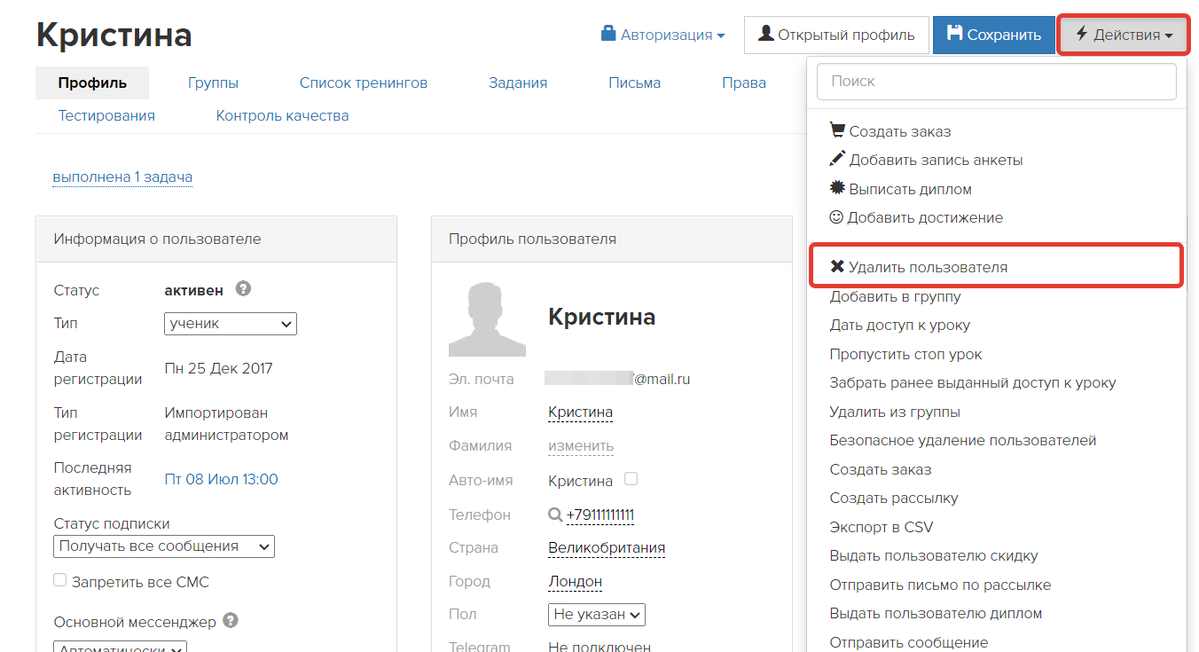Click the smiley icon beside Добавить достижение
The image size is (1199, 652).
(836, 217)
